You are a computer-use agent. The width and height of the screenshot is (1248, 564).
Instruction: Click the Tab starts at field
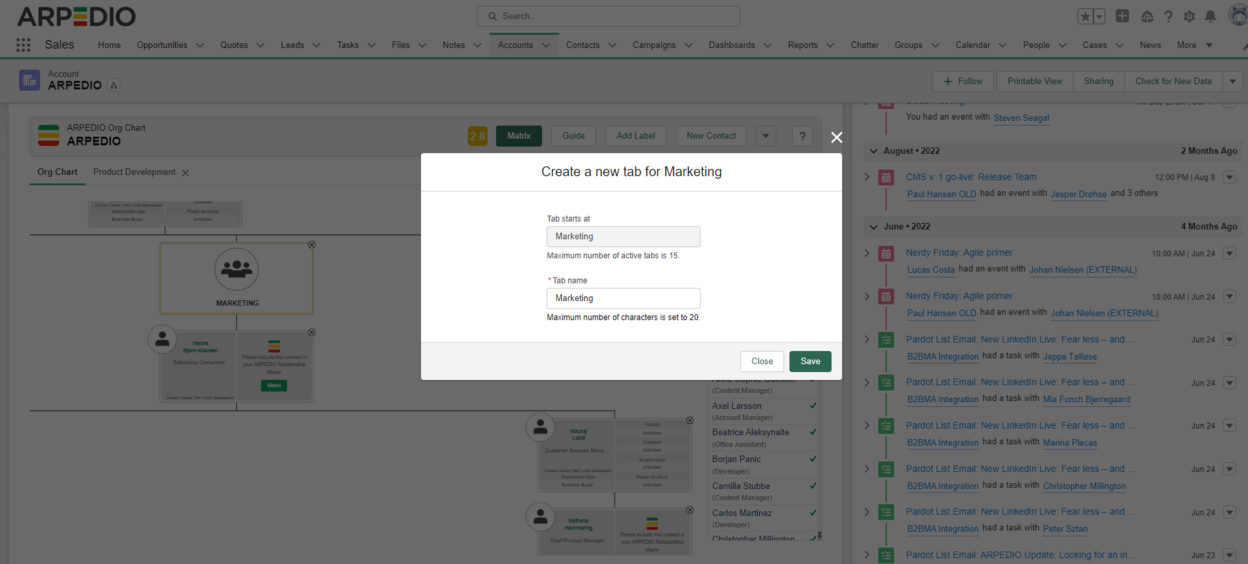(623, 236)
